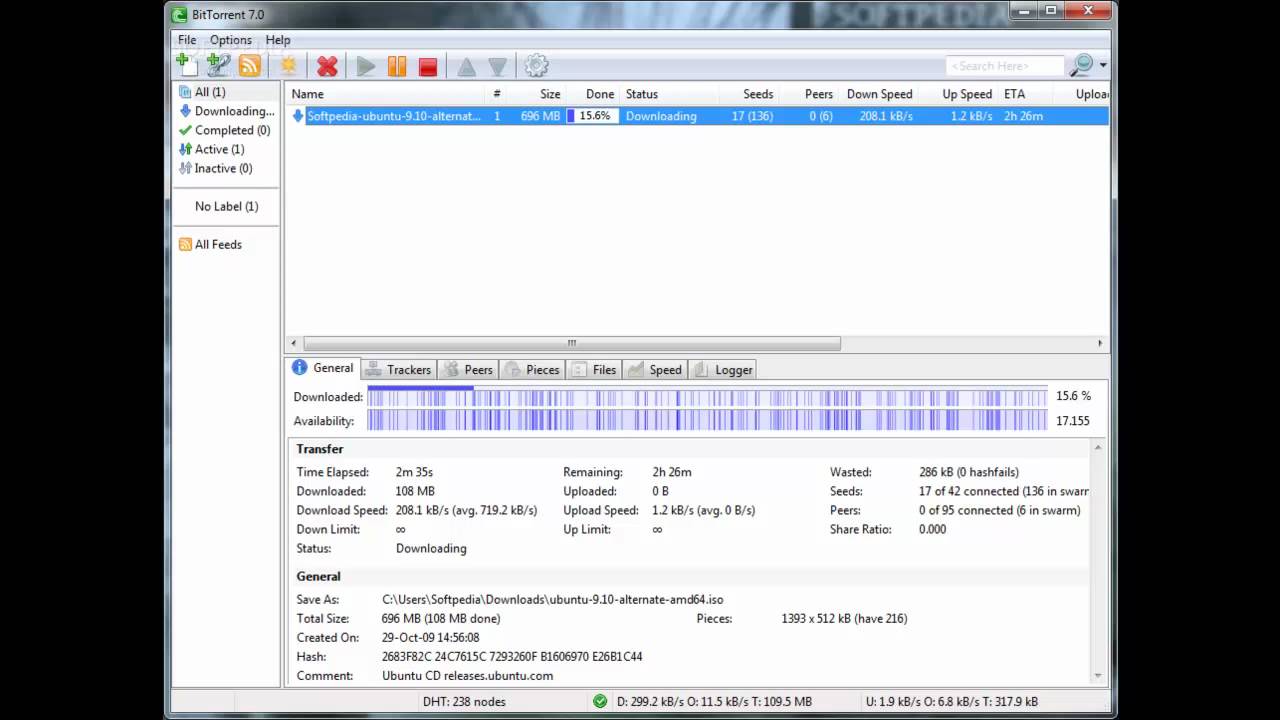Click the 2h 26m ETA cell
This screenshot has height=720, width=1280.
1024,116
